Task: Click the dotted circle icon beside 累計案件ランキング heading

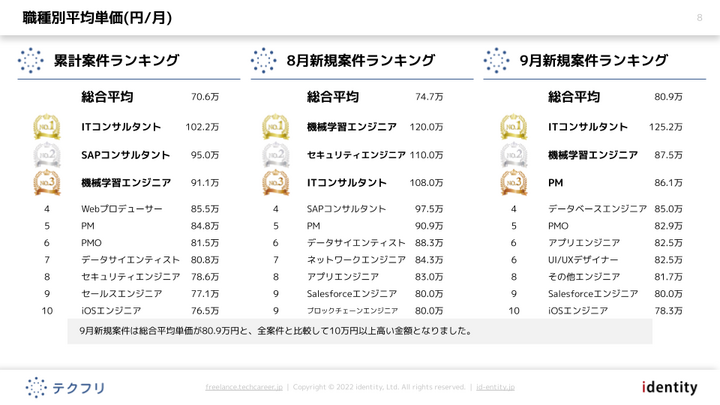Action: coord(31,61)
